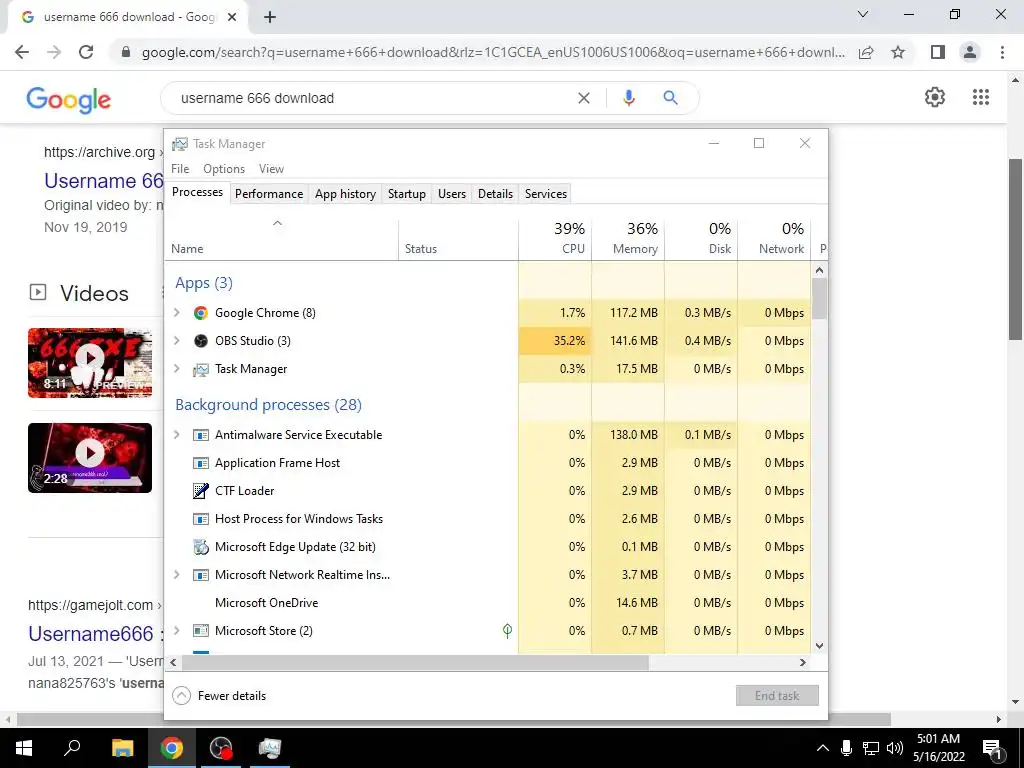Open File Explorer from the taskbar

coord(122,748)
